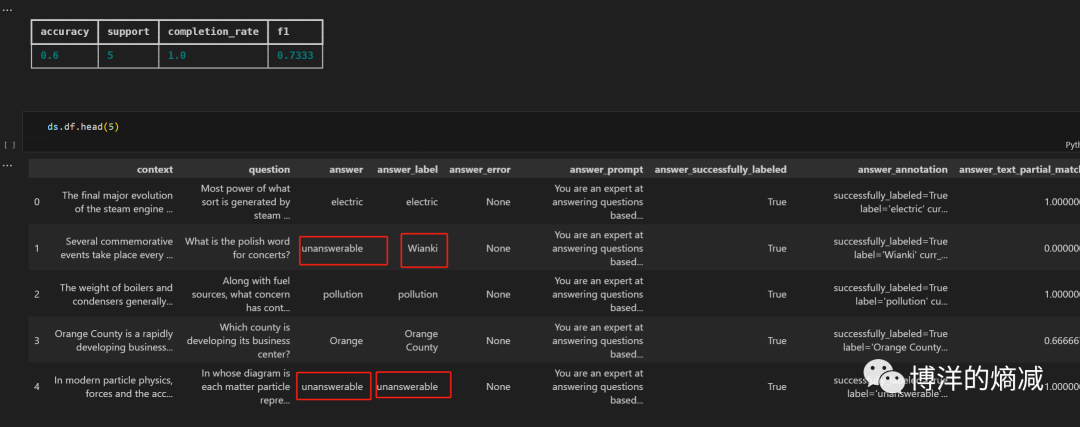Select the completion_rate header in metrics table
The height and width of the screenshot is (427, 1080).
[x=214, y=32]
